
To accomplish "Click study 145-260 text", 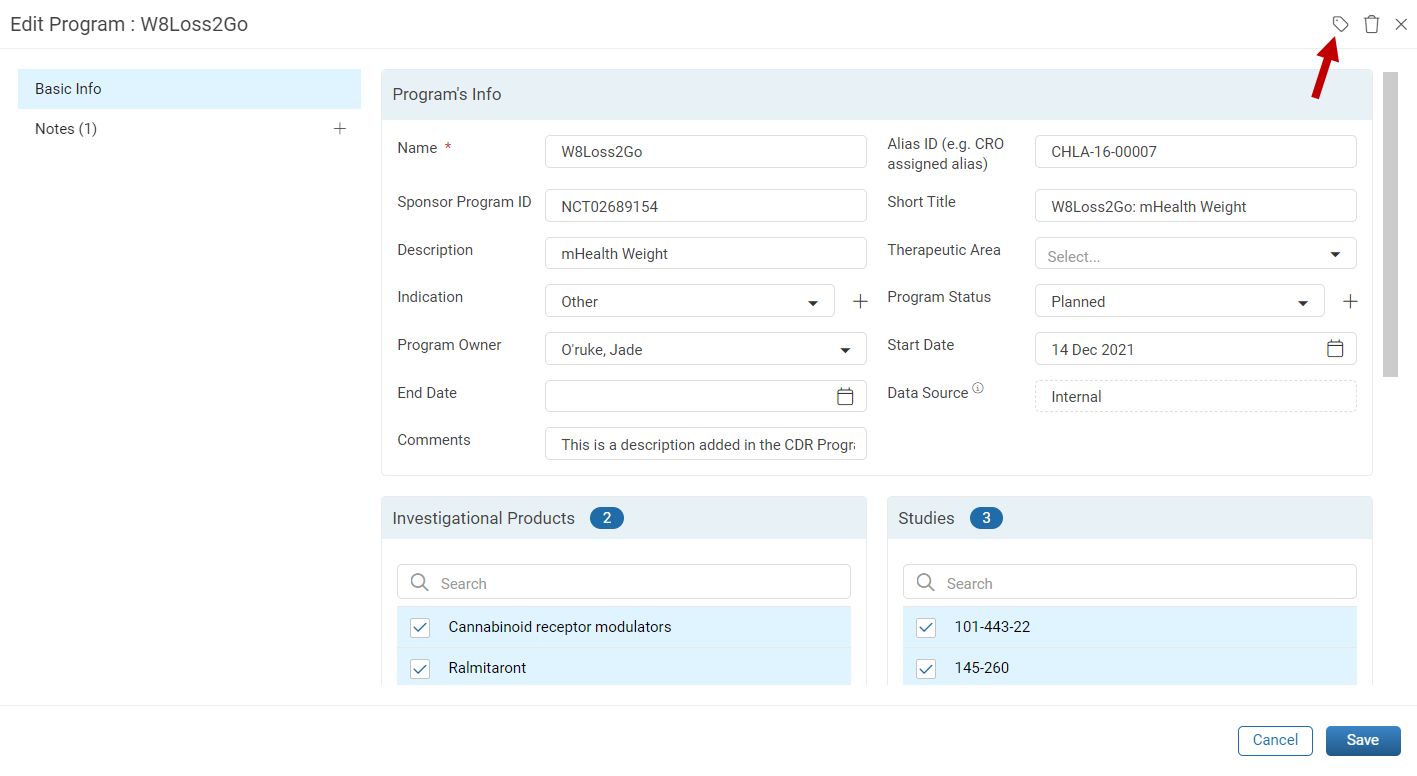I will click(981, 668).
